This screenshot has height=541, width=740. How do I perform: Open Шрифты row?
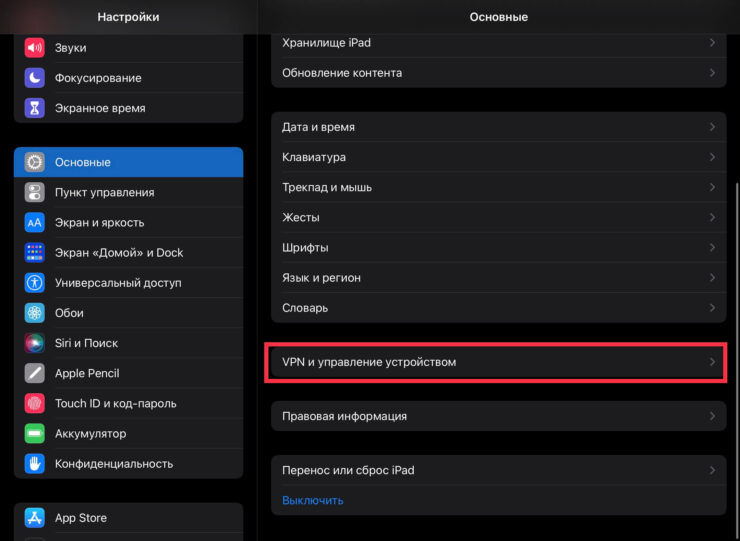498,248
